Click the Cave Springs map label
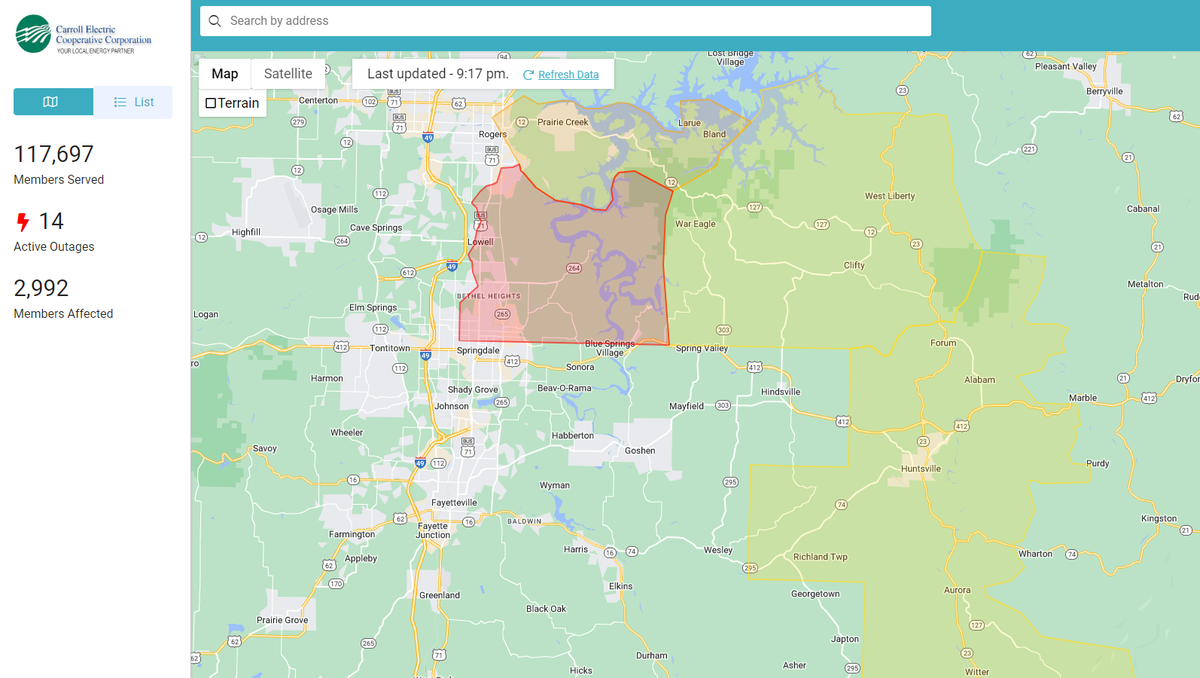The width and height of the screenshot is (1200, 678). 376,227
